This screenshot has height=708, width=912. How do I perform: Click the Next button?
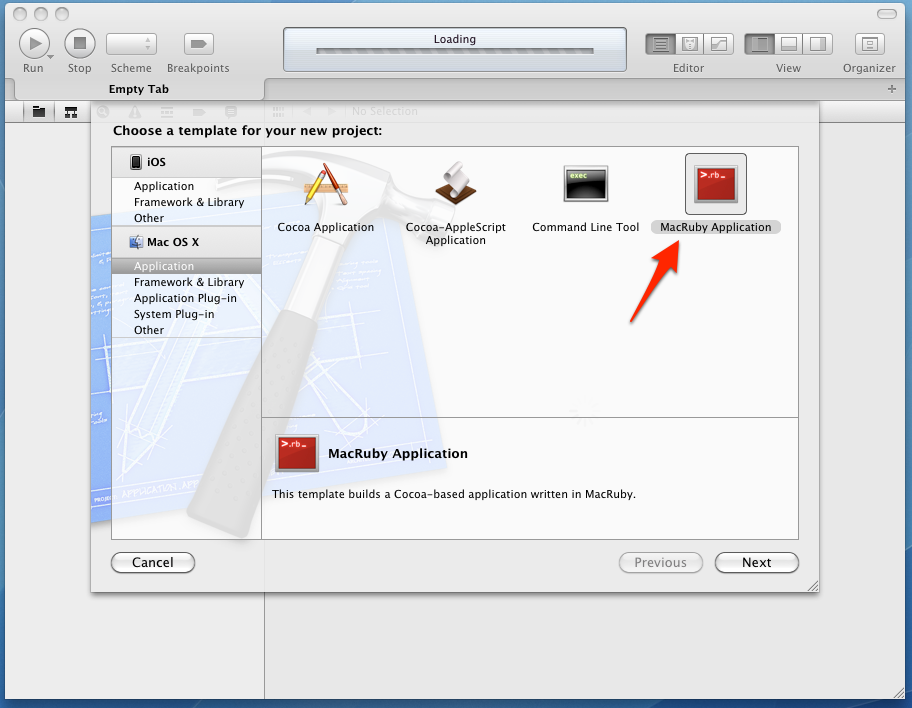coord(757,563)
